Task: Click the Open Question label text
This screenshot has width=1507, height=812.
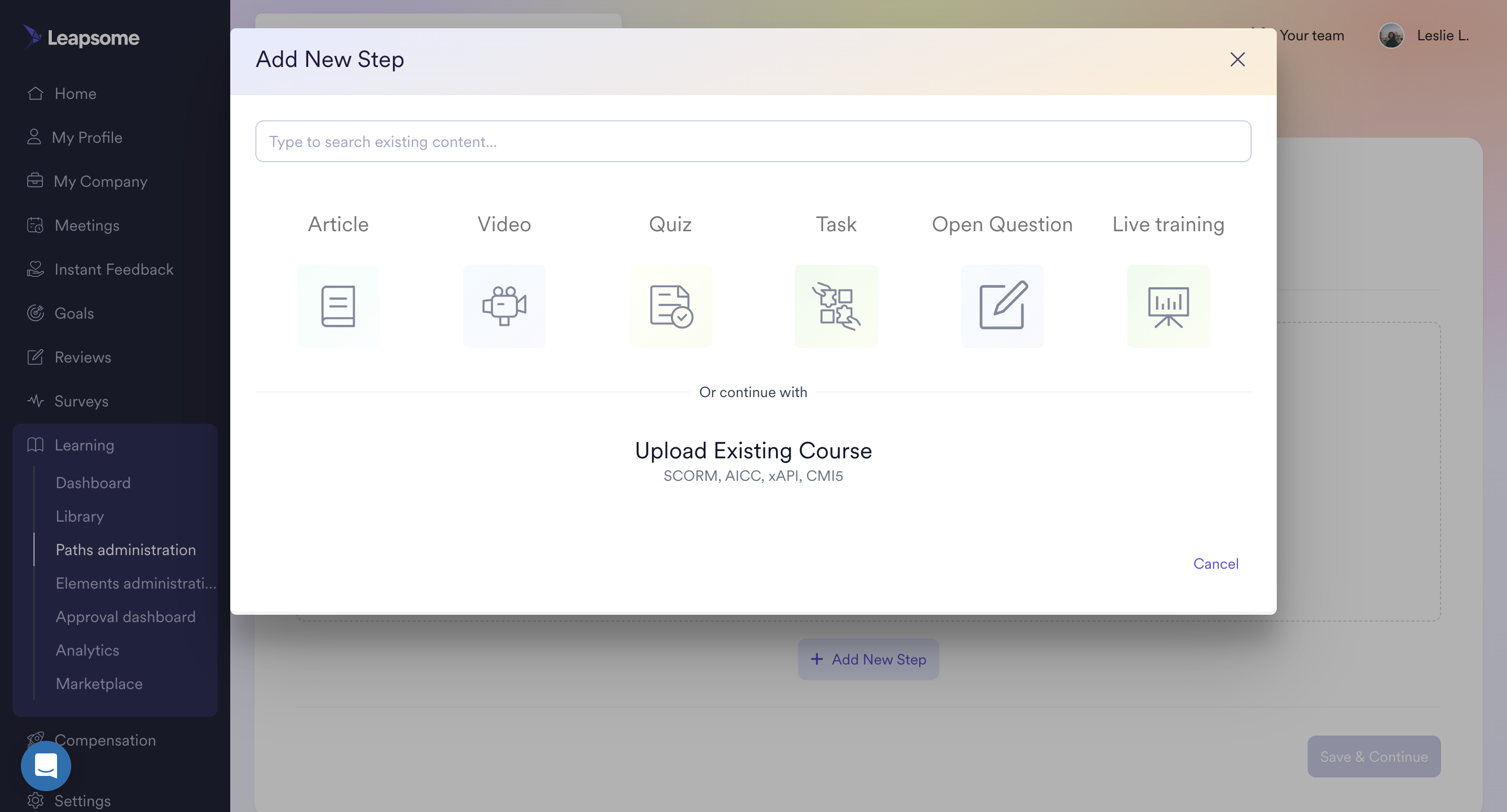Action: 1002,224
